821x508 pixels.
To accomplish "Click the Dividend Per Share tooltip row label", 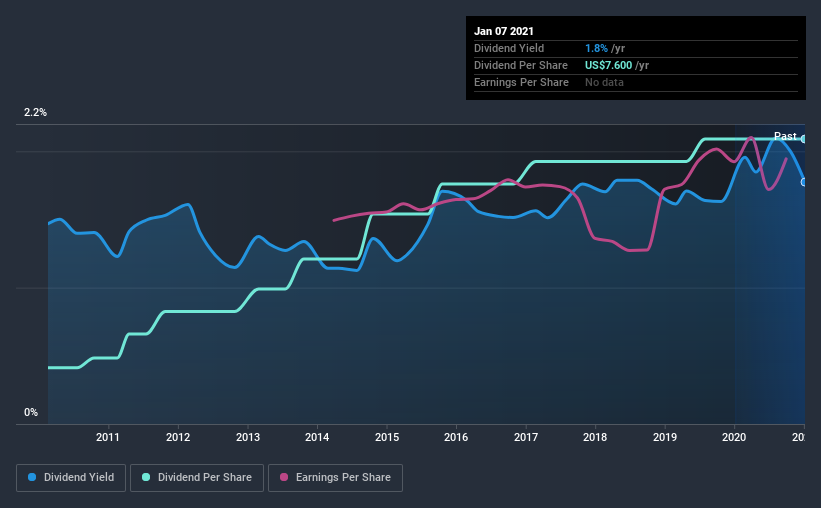I will pyautogui.click(x=520, y=65).
